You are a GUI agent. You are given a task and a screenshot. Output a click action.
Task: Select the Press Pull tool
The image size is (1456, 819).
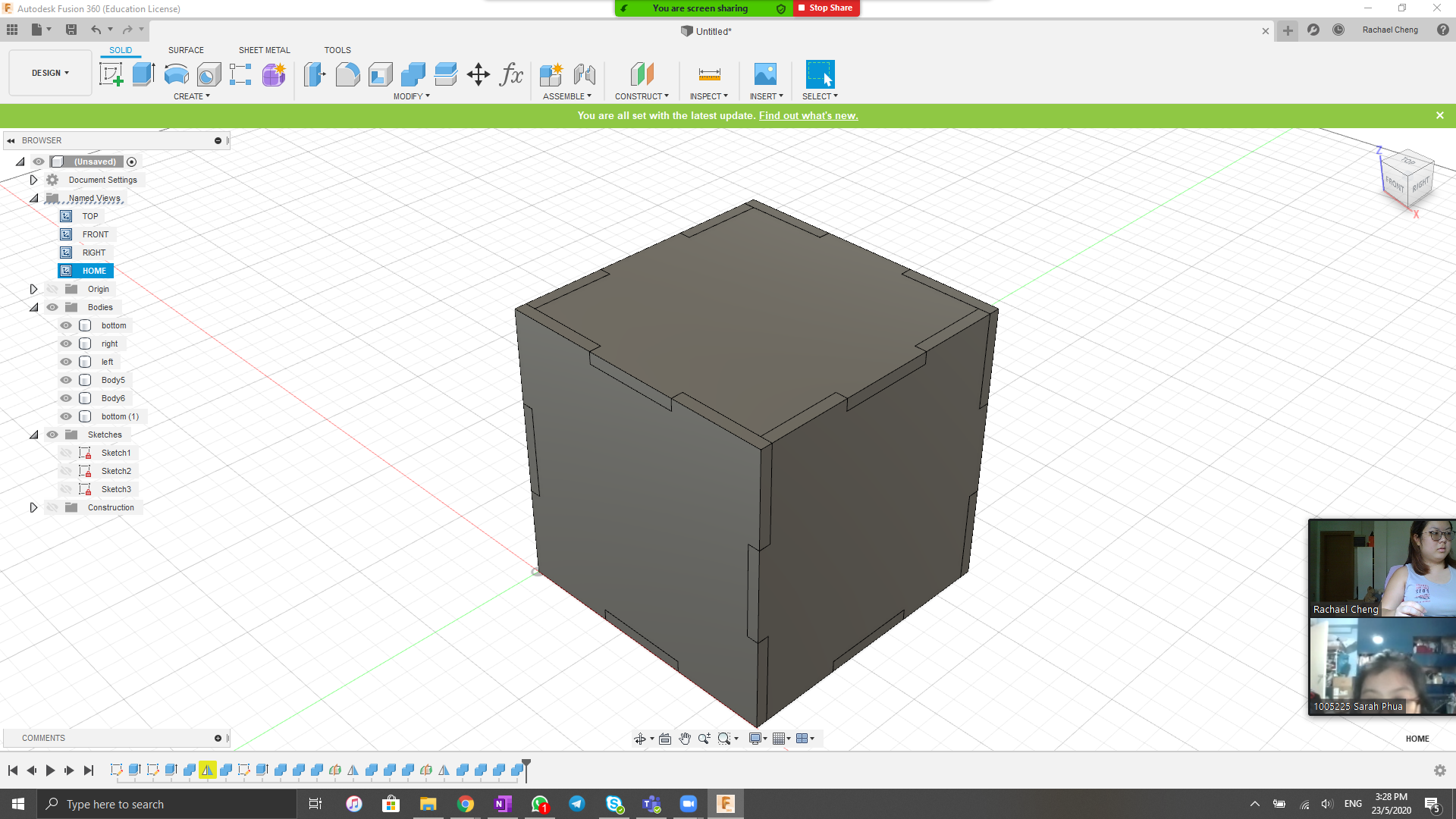315,74
